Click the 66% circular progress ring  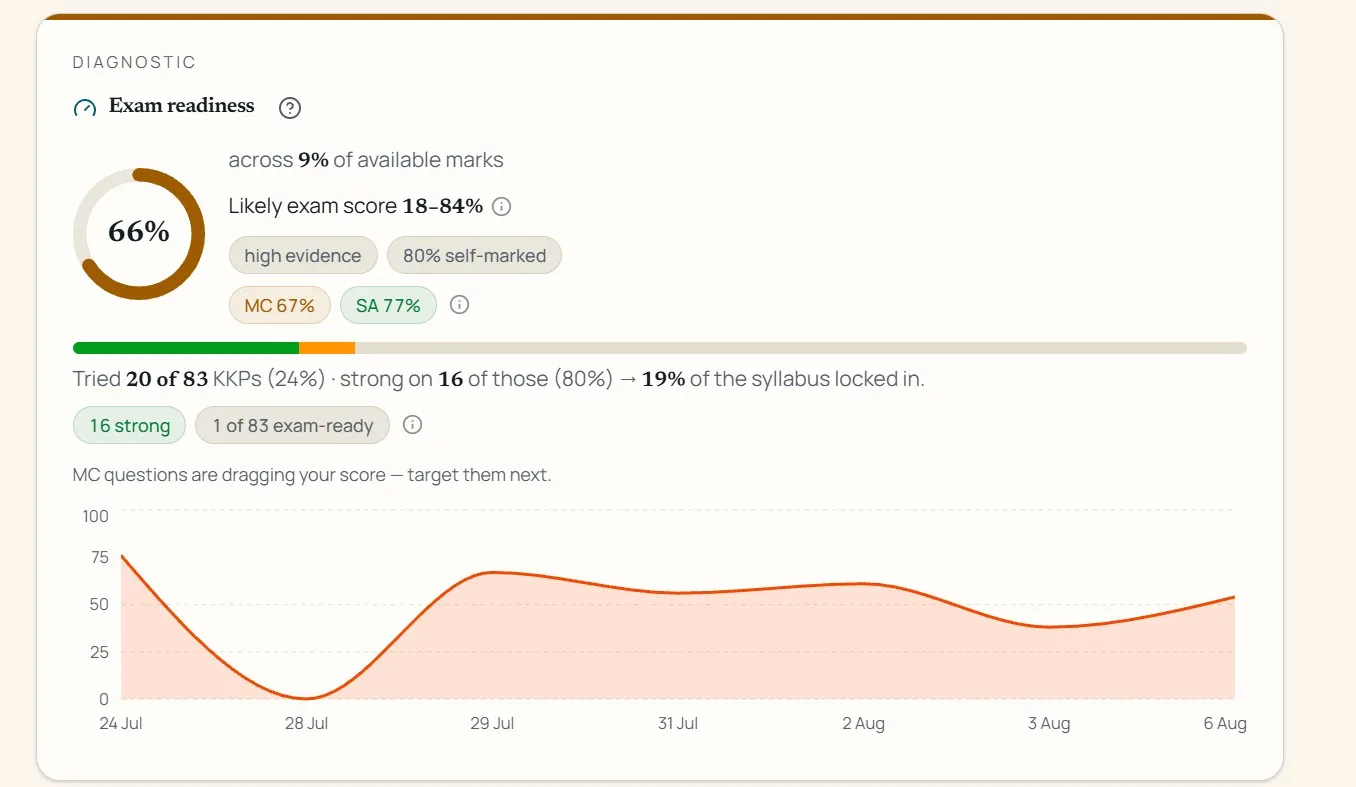[139, 233]
